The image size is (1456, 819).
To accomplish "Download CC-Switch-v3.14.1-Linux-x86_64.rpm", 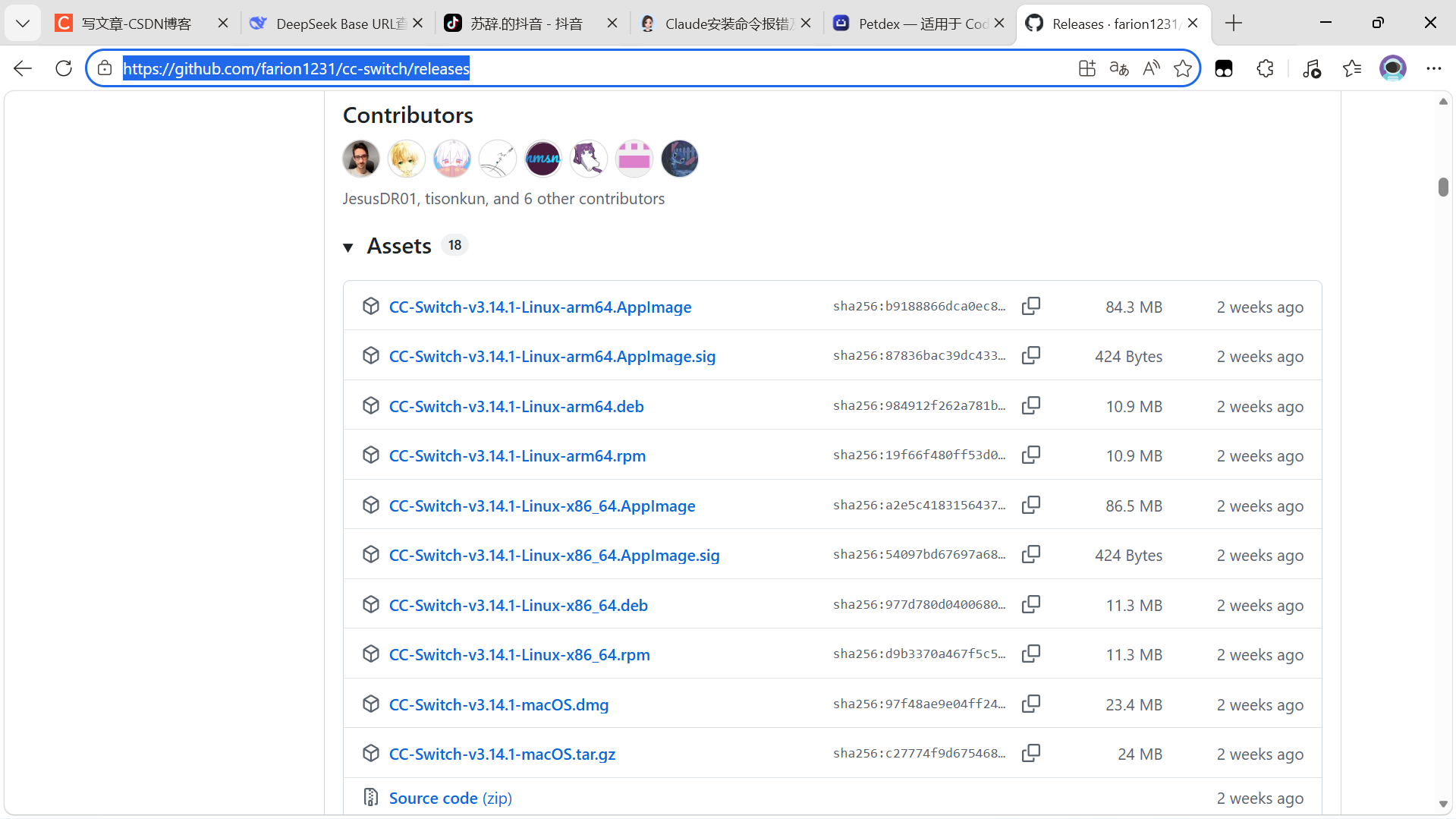I will coord(520,654).
